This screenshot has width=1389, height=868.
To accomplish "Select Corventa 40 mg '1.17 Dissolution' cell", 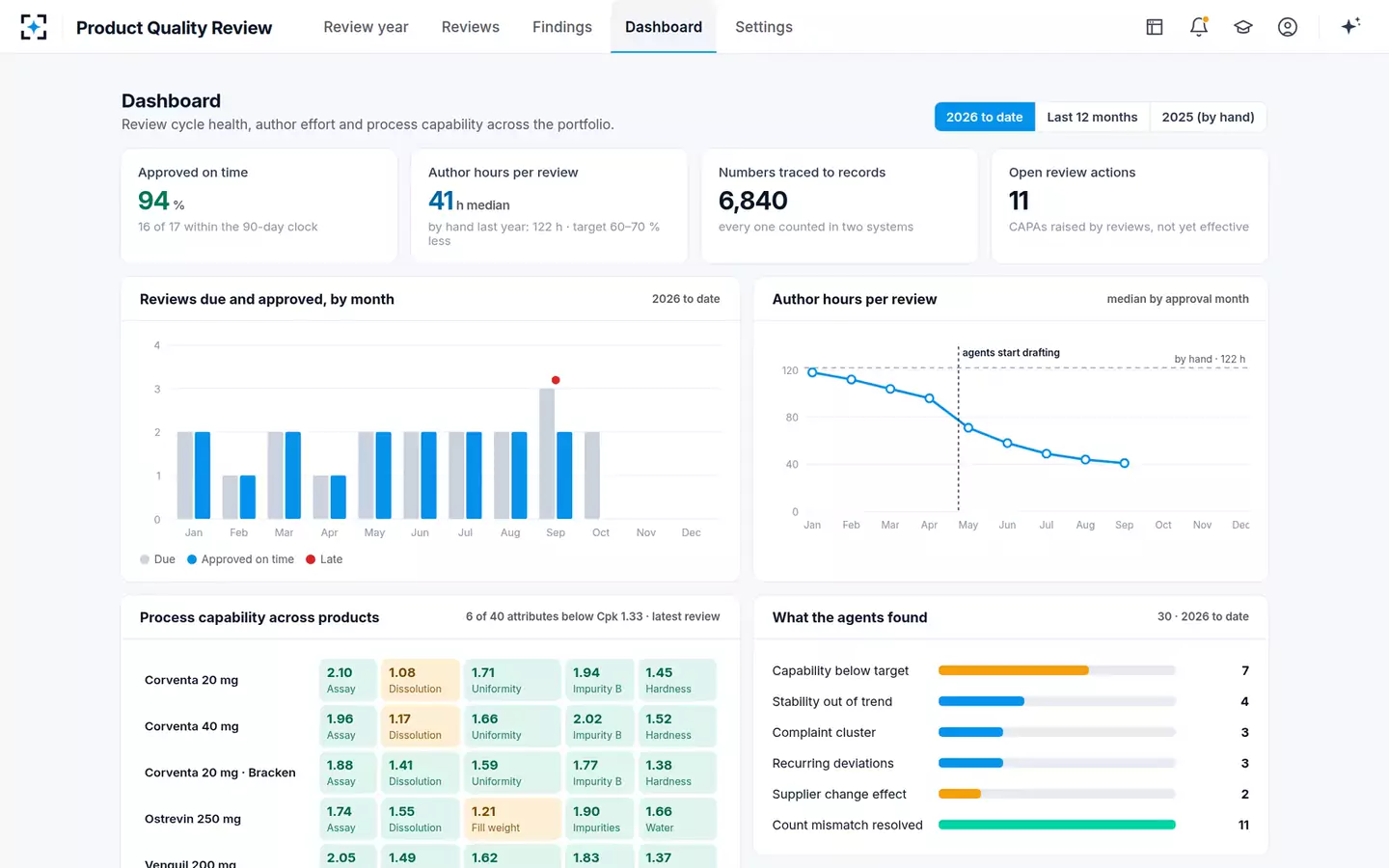I will click(x=421, y=726).
